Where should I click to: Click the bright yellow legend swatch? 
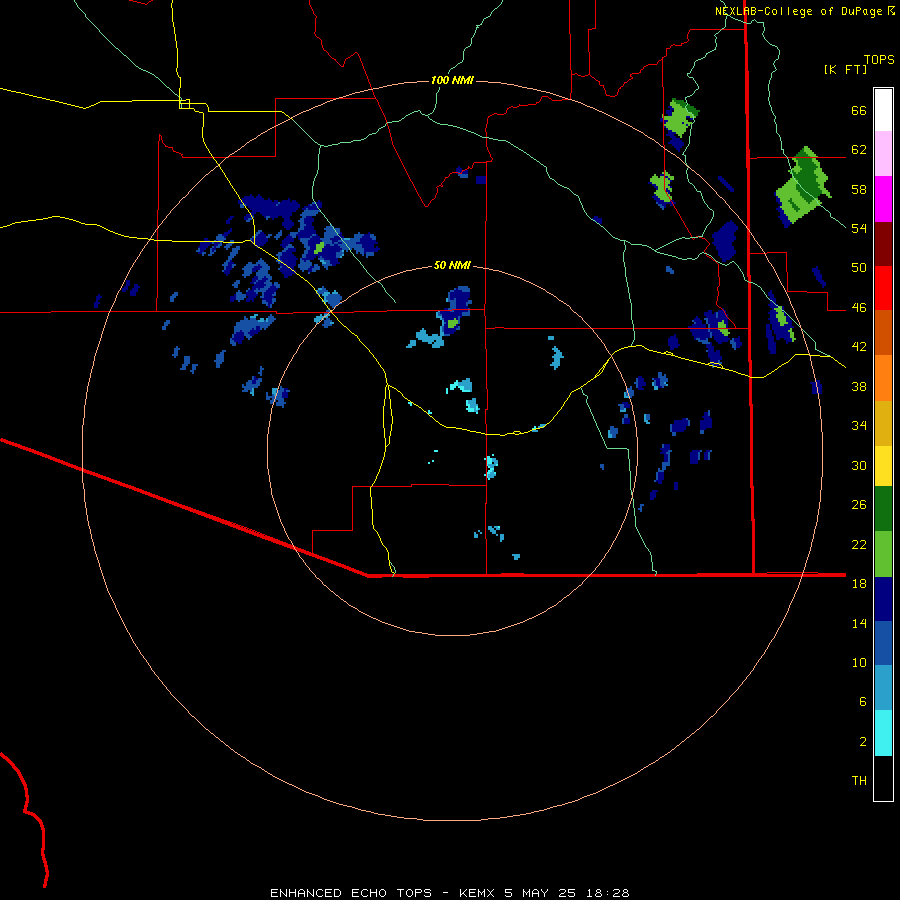(883, 465)
